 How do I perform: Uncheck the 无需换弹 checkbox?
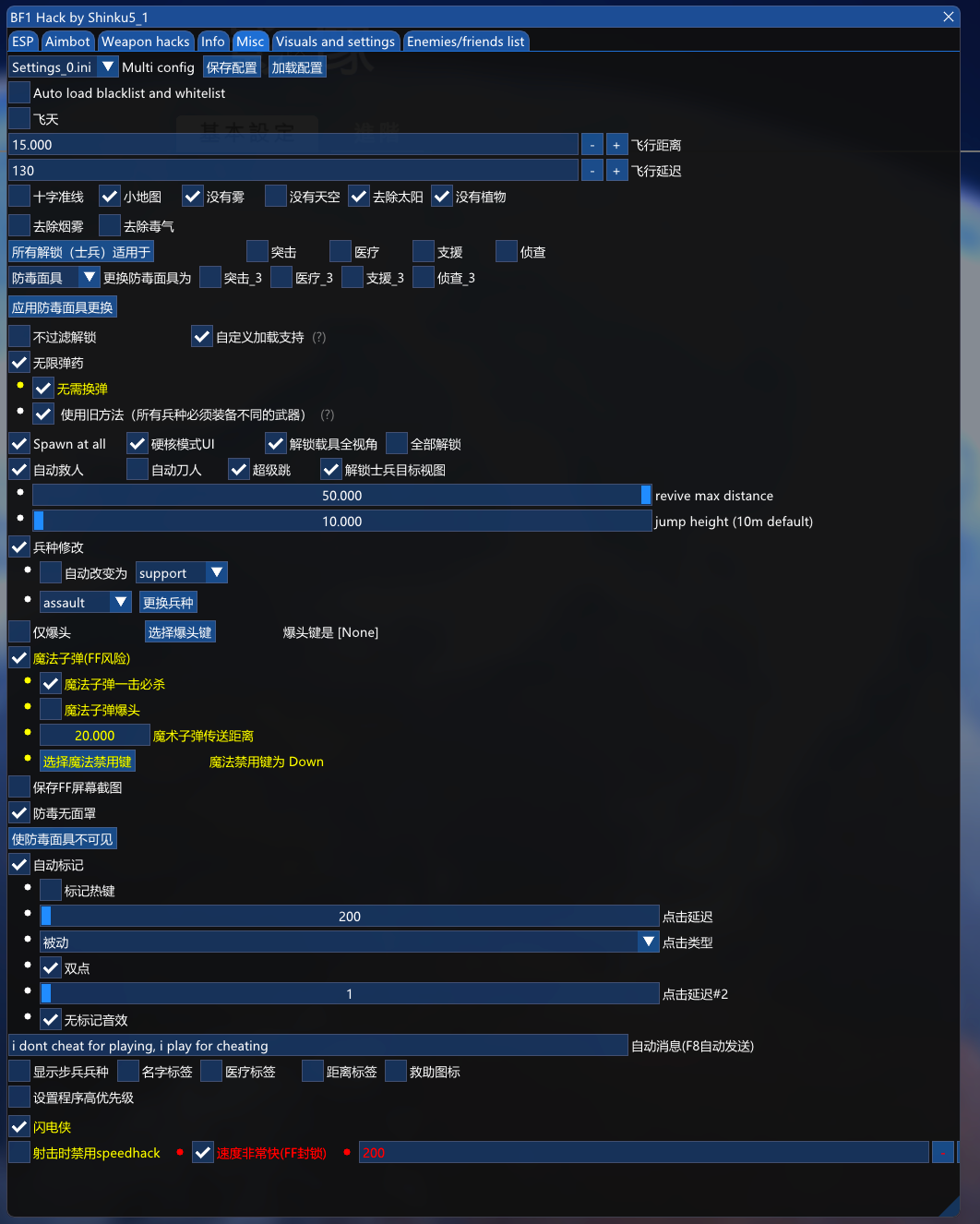tap(43, 389)
